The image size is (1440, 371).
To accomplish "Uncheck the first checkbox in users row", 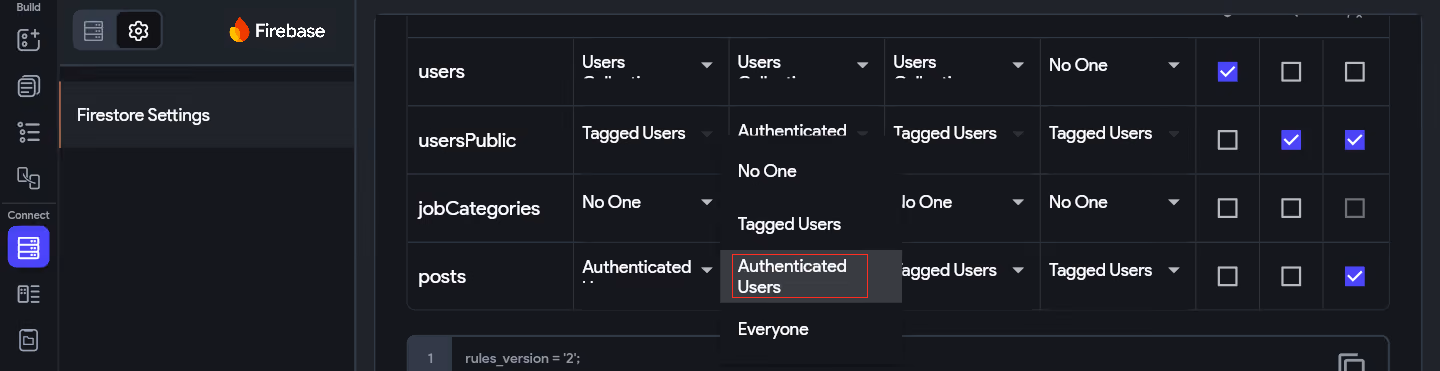I will 1227,72.
